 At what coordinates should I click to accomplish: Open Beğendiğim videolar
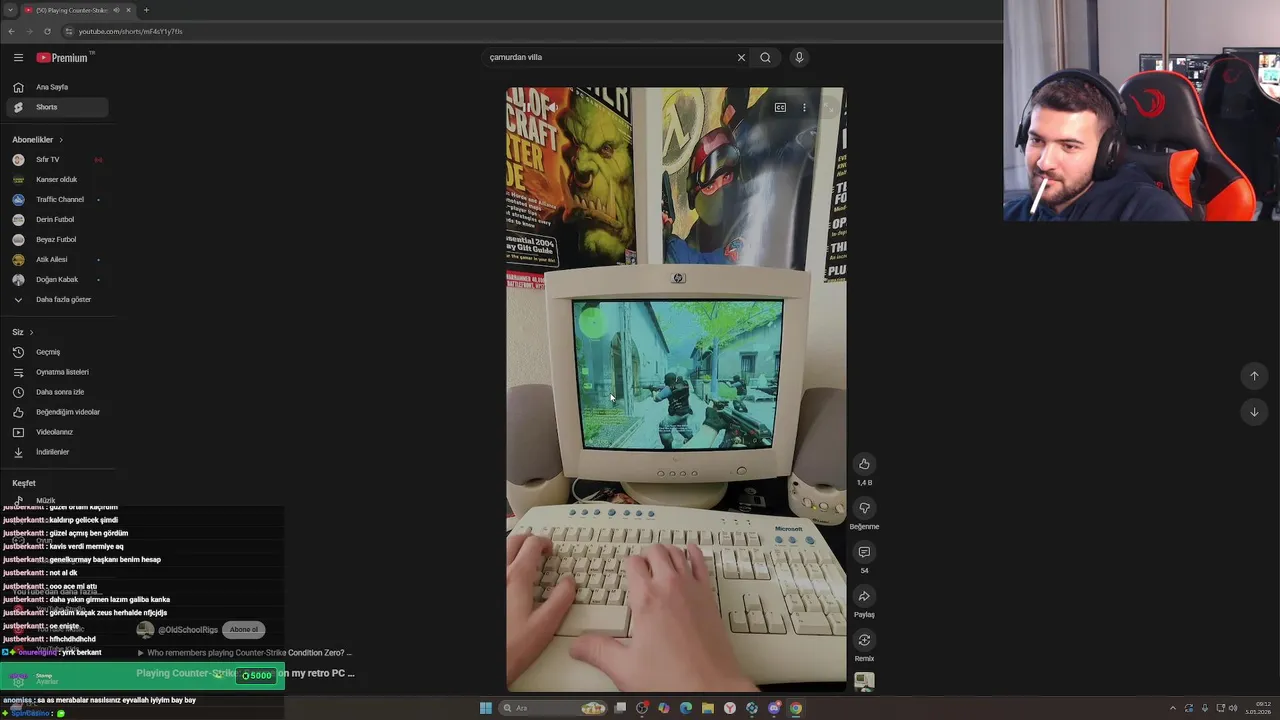pyautogui.click(x=55, y=412)
